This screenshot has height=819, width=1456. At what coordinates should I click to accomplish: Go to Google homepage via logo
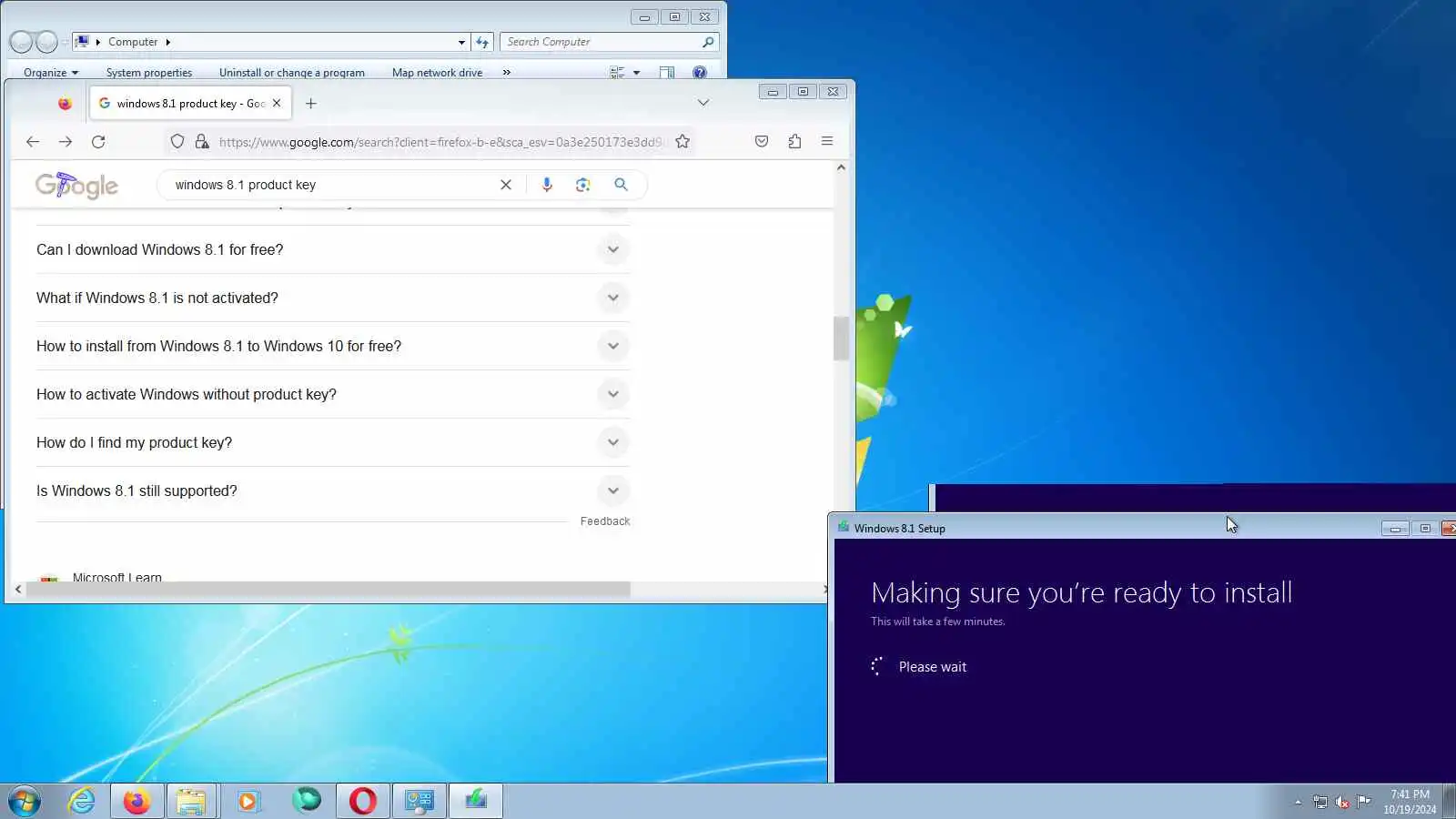[76, 185]
